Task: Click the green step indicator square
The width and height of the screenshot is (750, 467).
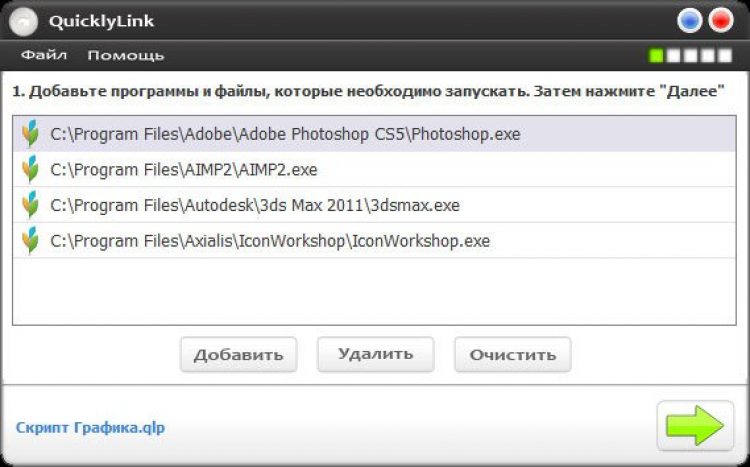Action: 656,56
